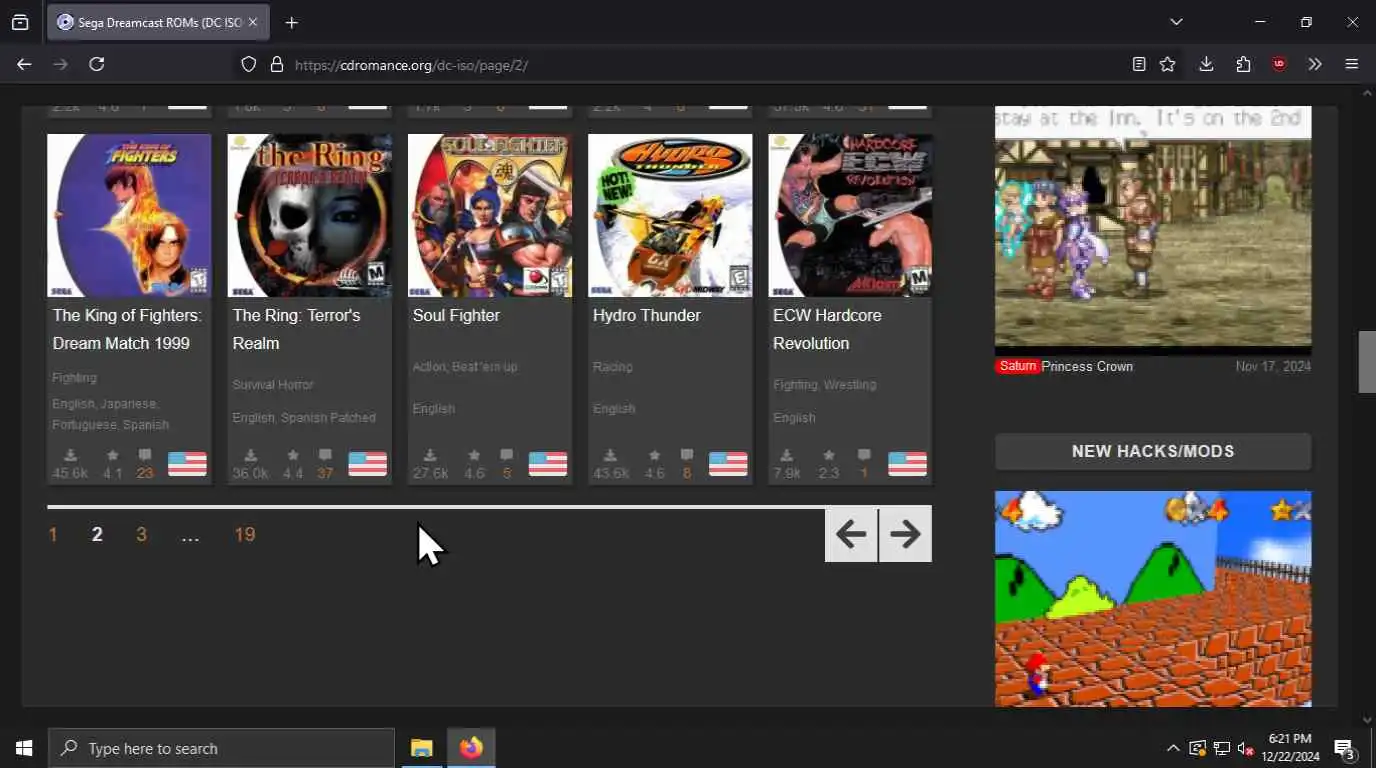Go back using browser back arrow
The height and width of the screenshot is (768, 1376).
tap(24, 64)
